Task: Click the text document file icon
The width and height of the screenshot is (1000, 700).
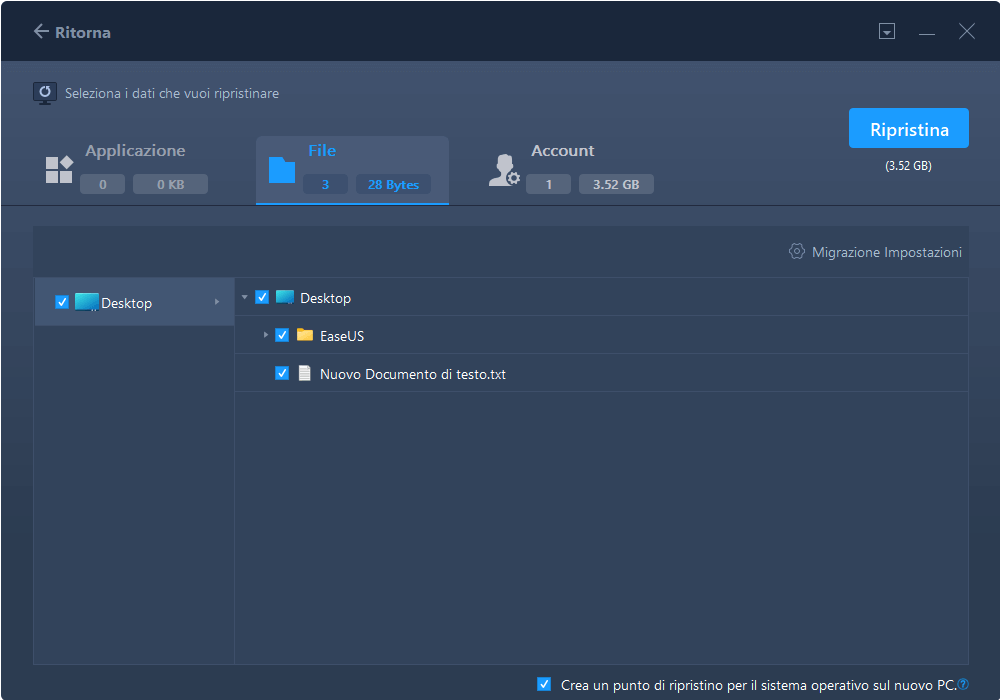Action: (x=304, y=373)
